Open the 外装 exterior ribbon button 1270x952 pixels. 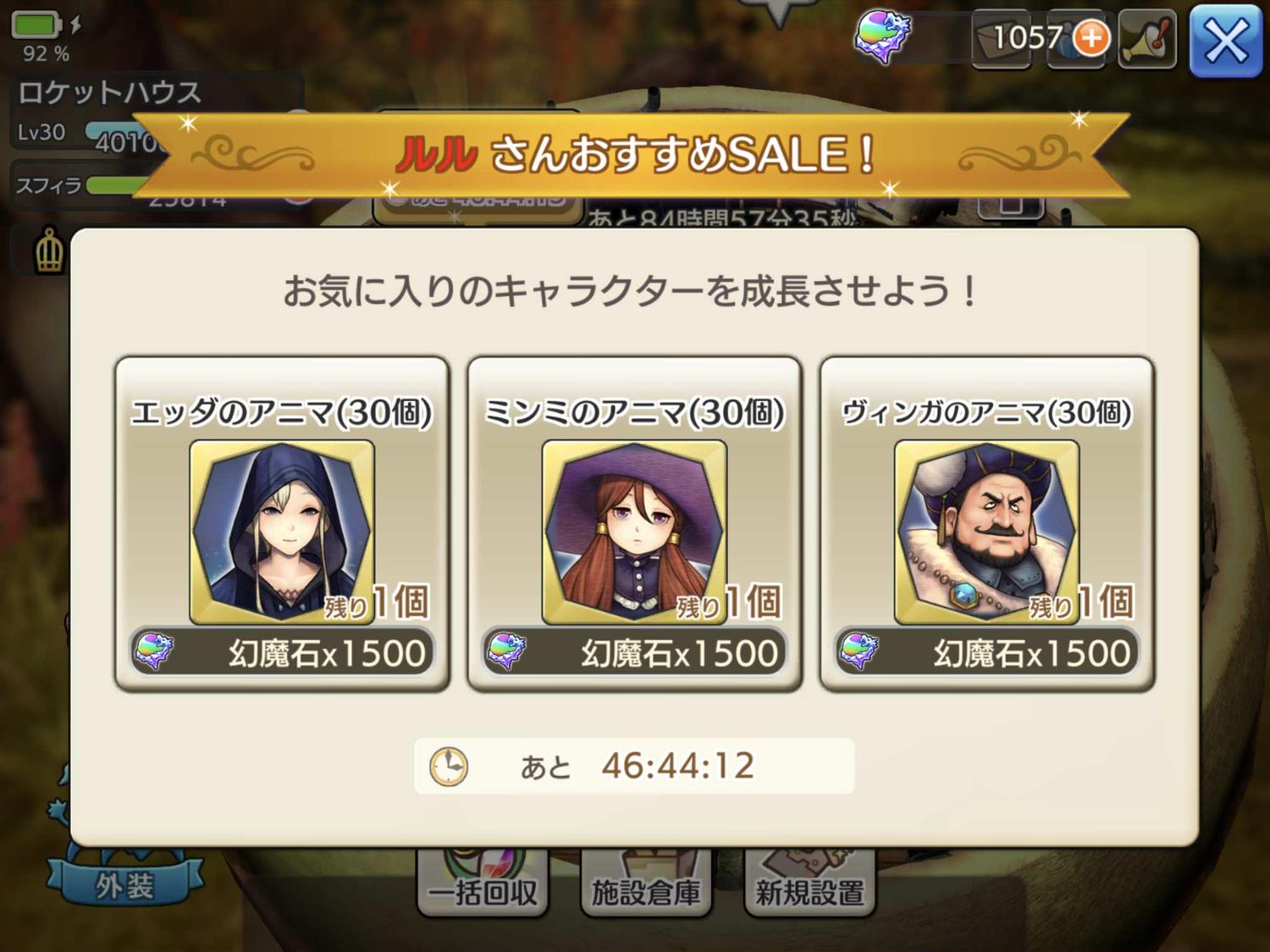[124, 884]
